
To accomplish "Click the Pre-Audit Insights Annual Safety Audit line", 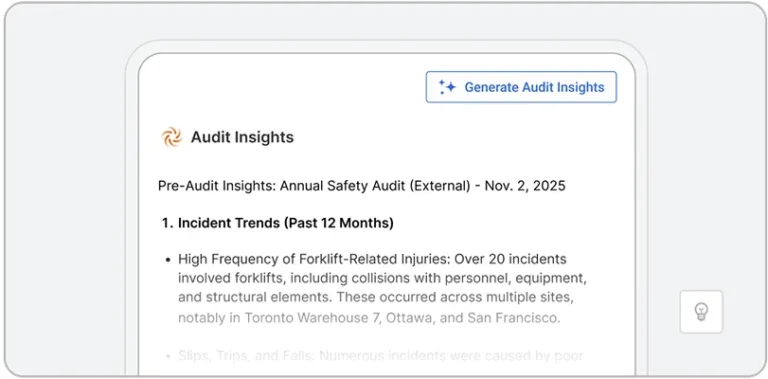I will 362,186.
